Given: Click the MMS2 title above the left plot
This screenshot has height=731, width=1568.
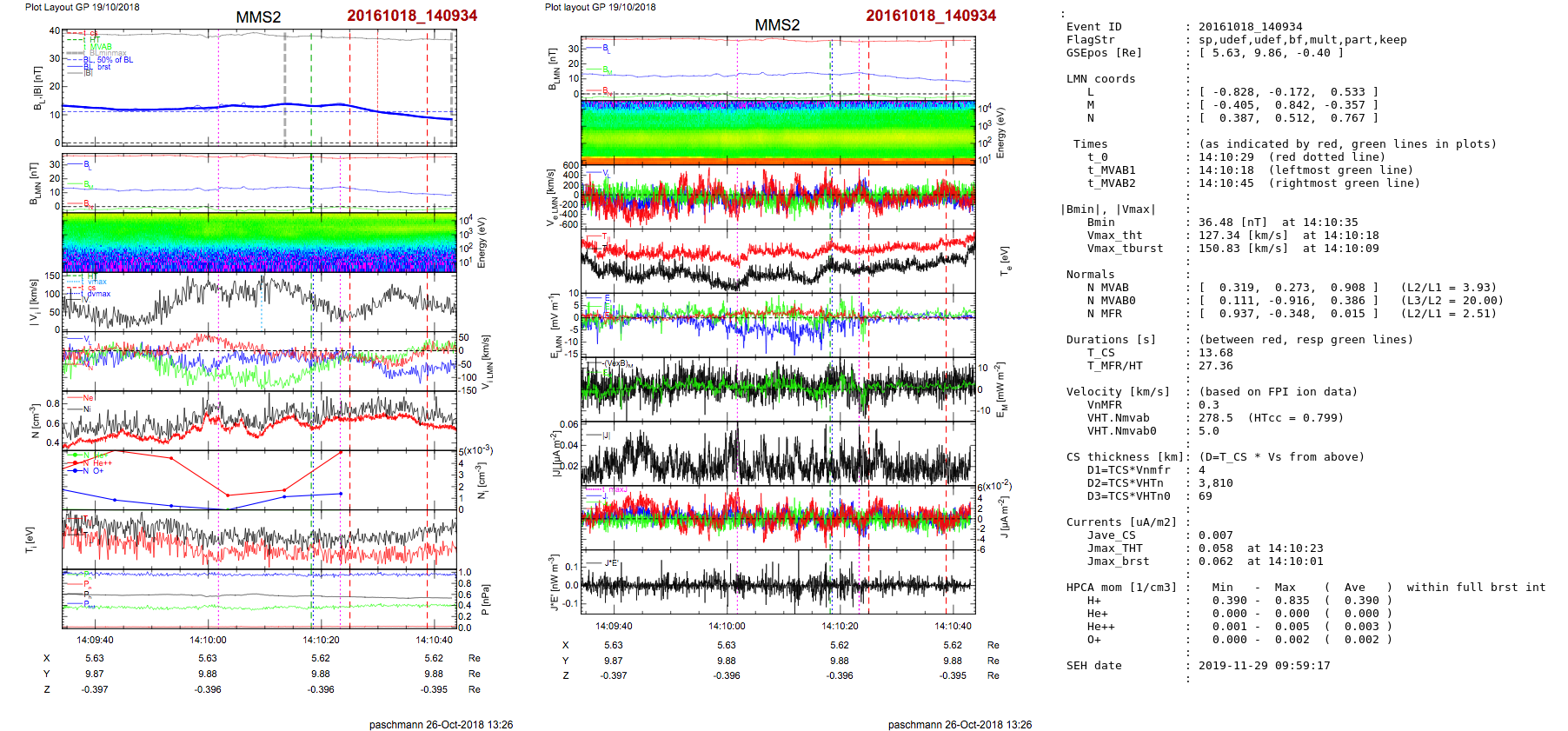Looking at the screenshot, I should click(x=258, y=17).
